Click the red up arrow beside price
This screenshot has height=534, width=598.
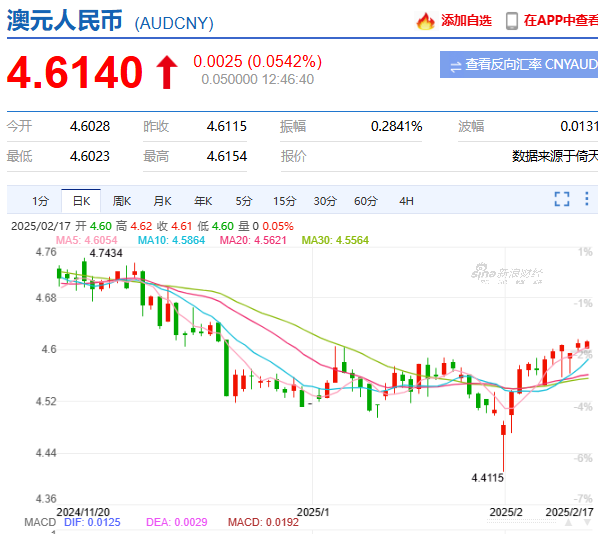167,72
